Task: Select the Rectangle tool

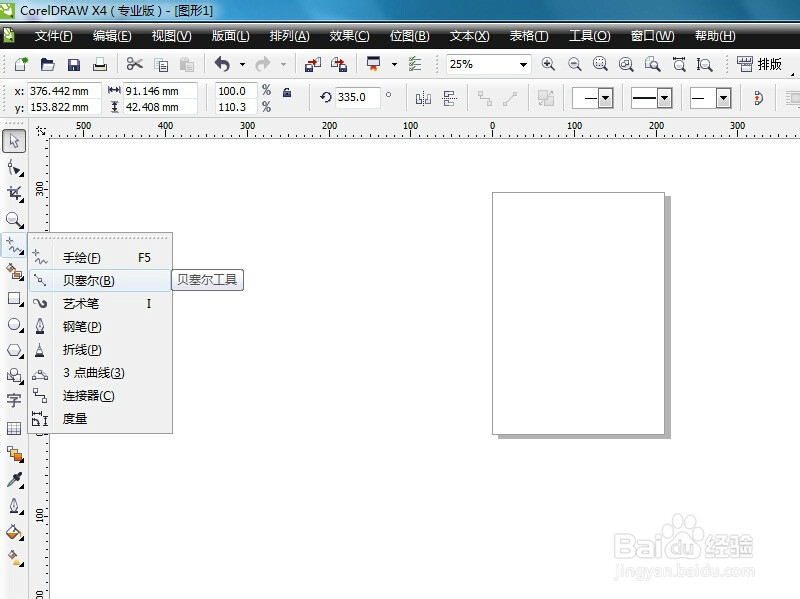Action: tap(14, 298)
